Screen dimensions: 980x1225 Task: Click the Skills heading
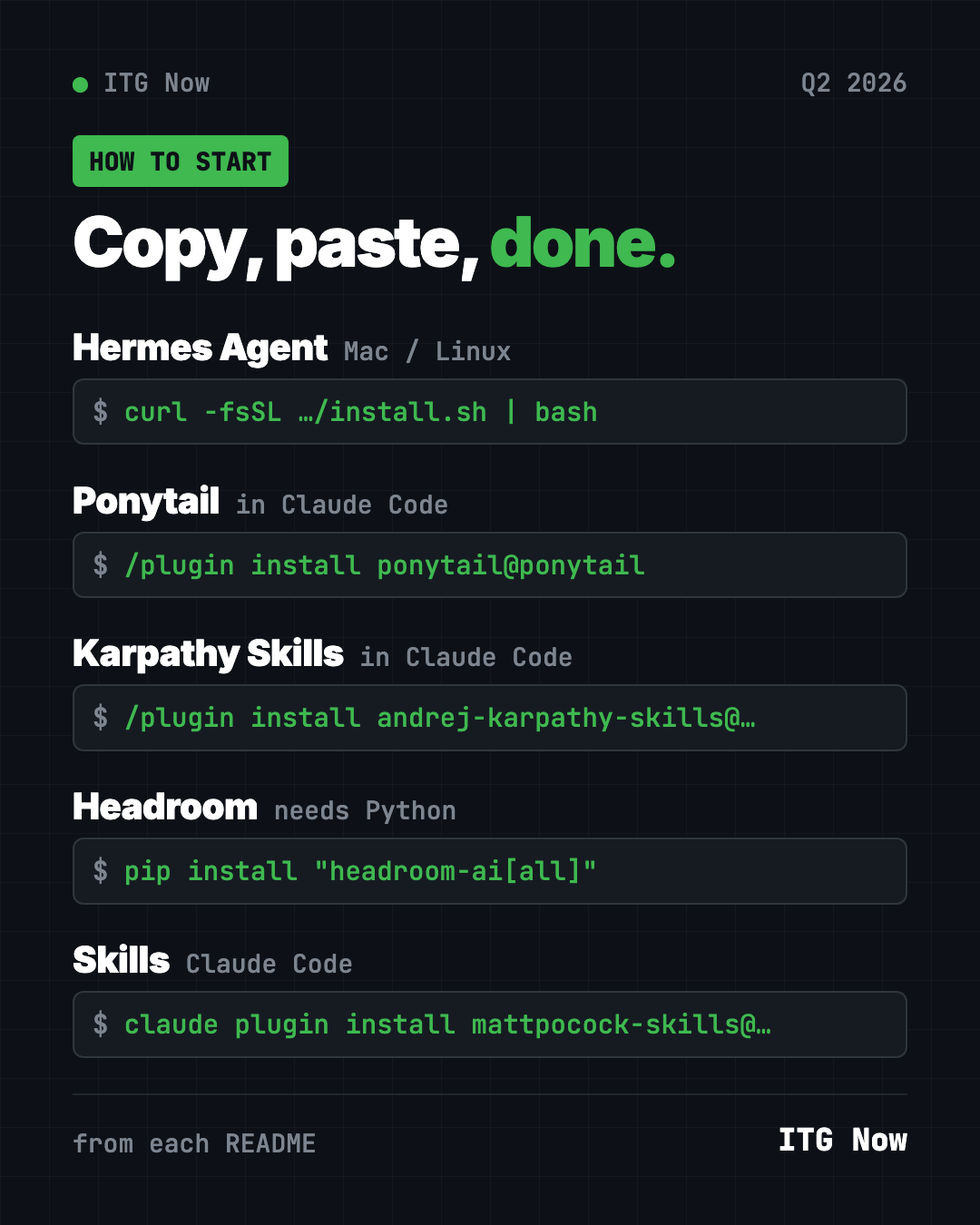tap(121, 961)
